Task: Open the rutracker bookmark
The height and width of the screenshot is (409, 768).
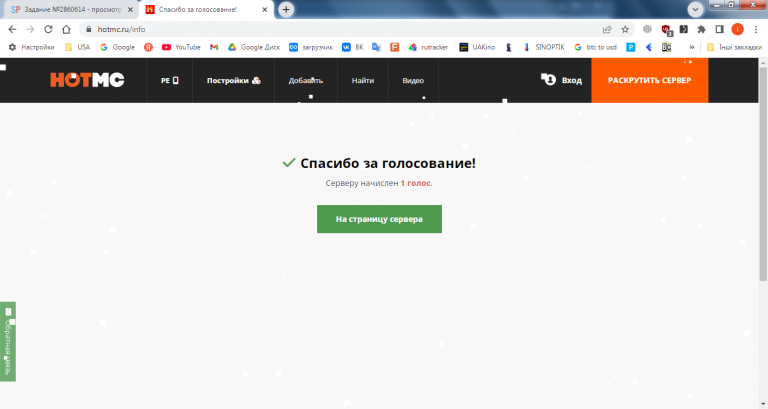Action: pyautogui.click(x=429, y=47)
